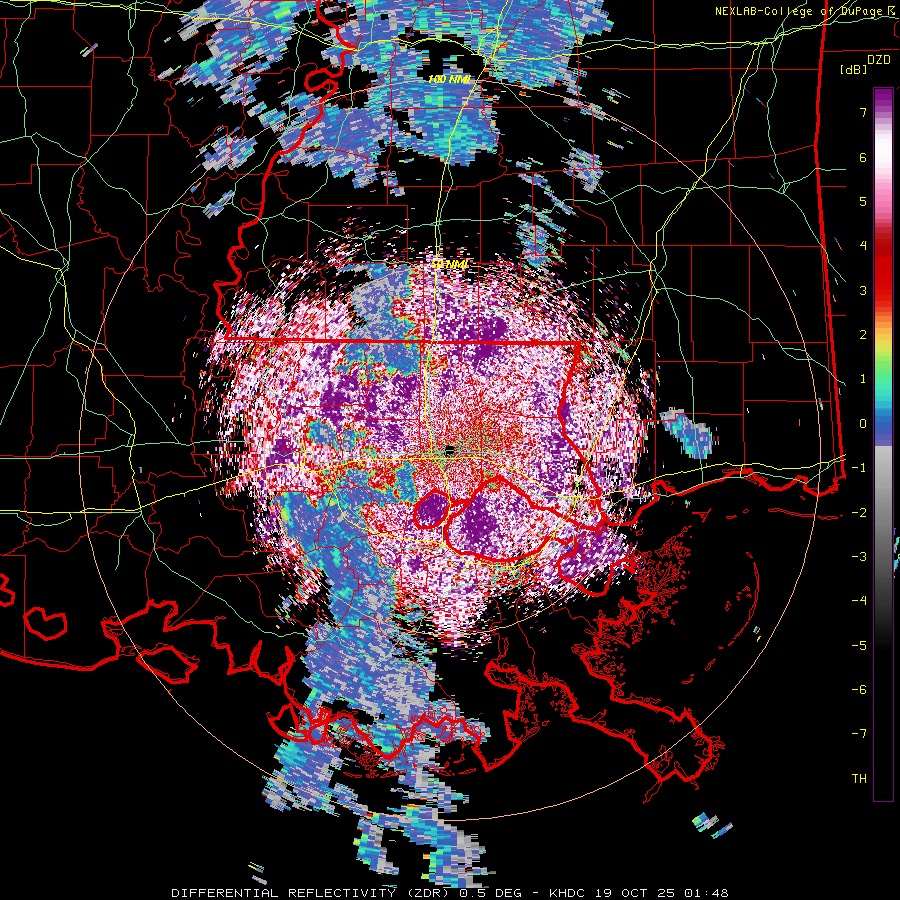Click the DZD label above the color scale
Viewport: 900px width, 900px height.
[x=879, y=60]
